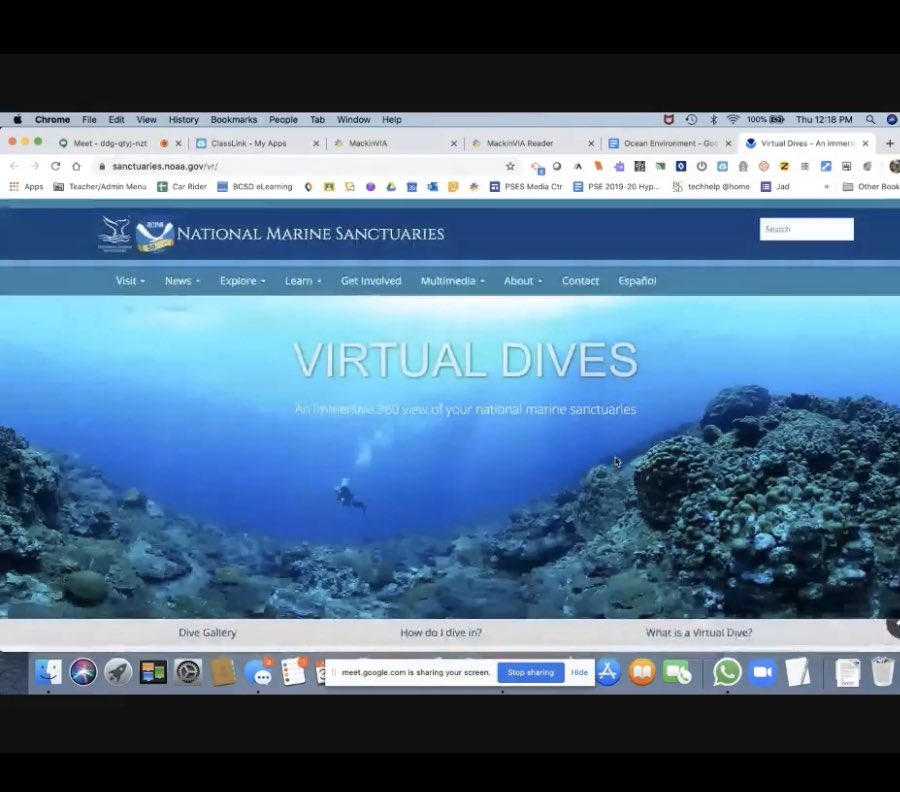The image size is (900, 792).
Task: Open the App Store from the dock
Action: [607, 671]
